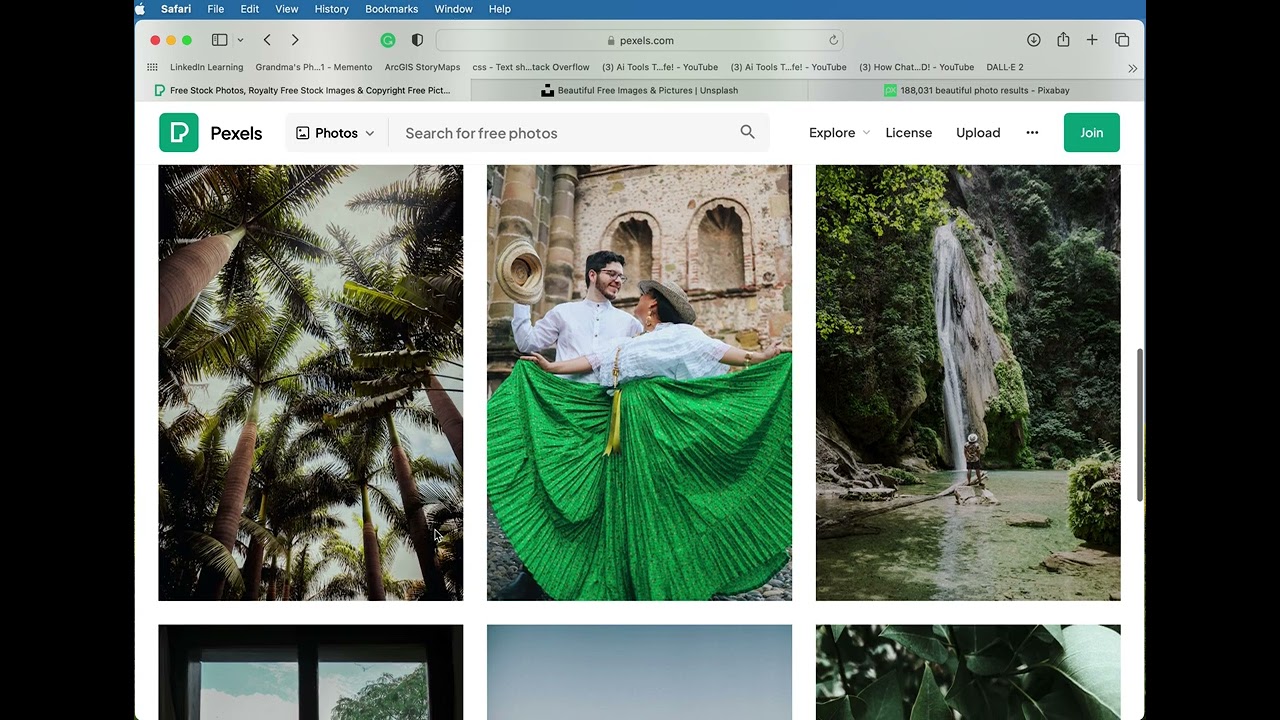Open the green leaves photo thumbnail
1280x720 pixels.
click(968, 672)
